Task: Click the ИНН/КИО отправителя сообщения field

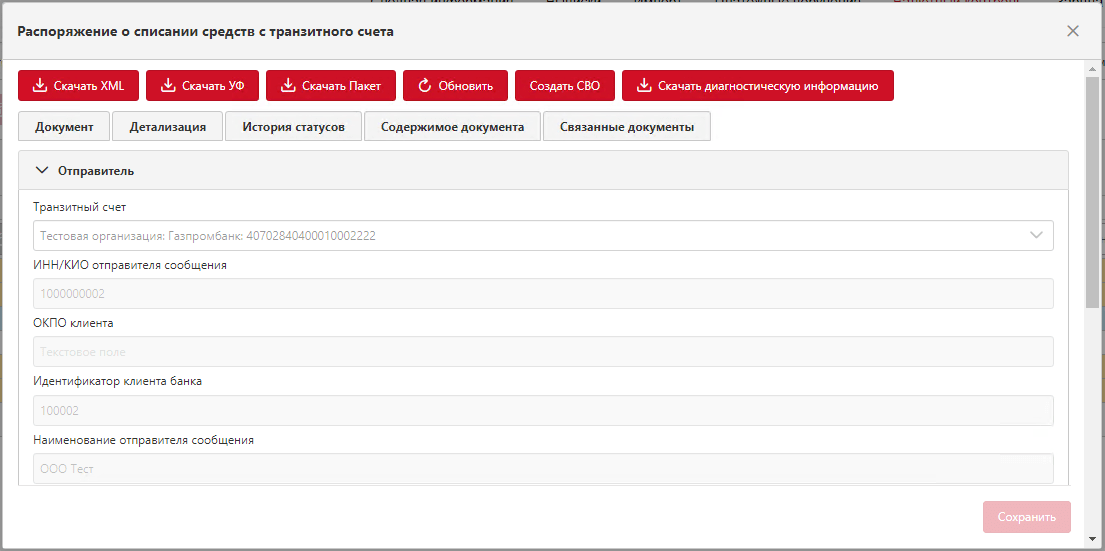Action: pyautogui.click(x=543, y=294)
